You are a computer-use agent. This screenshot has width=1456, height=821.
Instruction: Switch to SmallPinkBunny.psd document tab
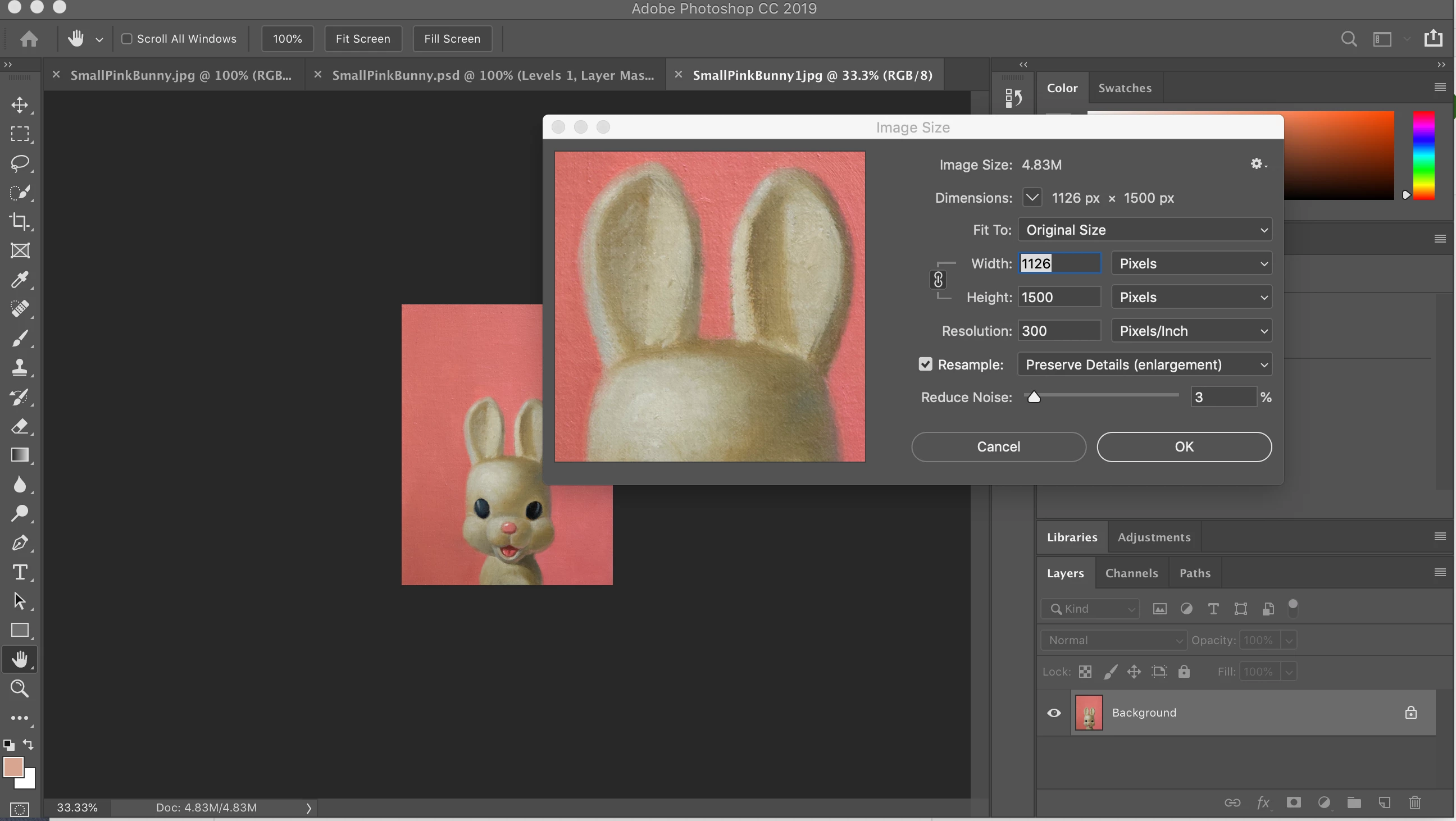tap(492, 75)
